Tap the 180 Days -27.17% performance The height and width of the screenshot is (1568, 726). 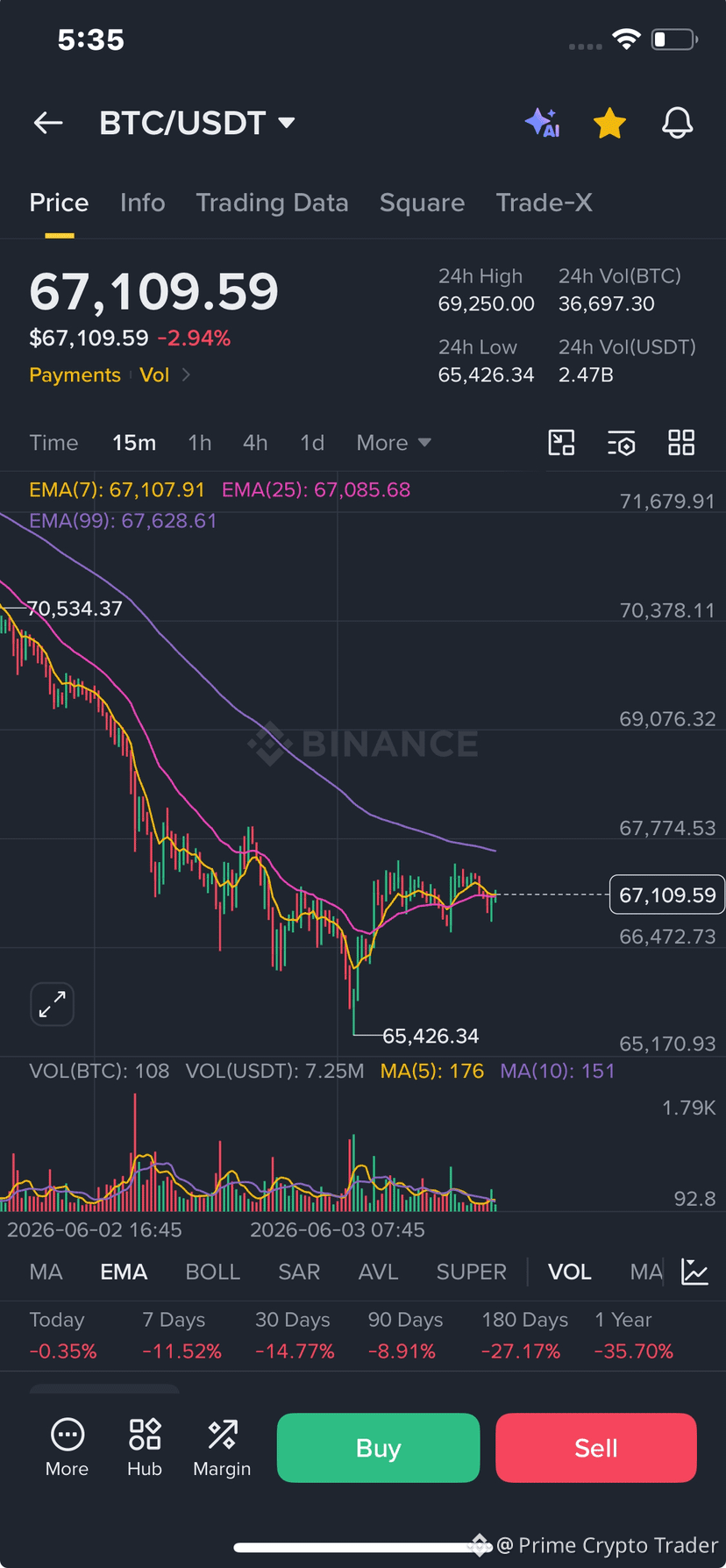pos(523,1336)
